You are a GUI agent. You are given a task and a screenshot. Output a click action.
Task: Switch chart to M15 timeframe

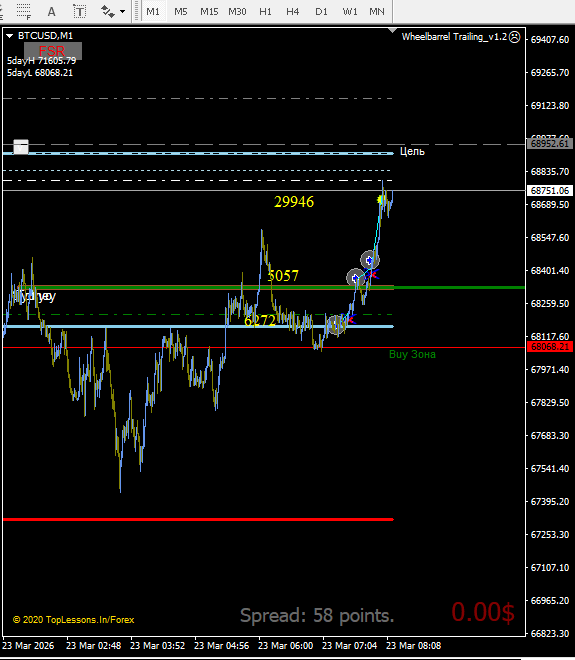209,11
